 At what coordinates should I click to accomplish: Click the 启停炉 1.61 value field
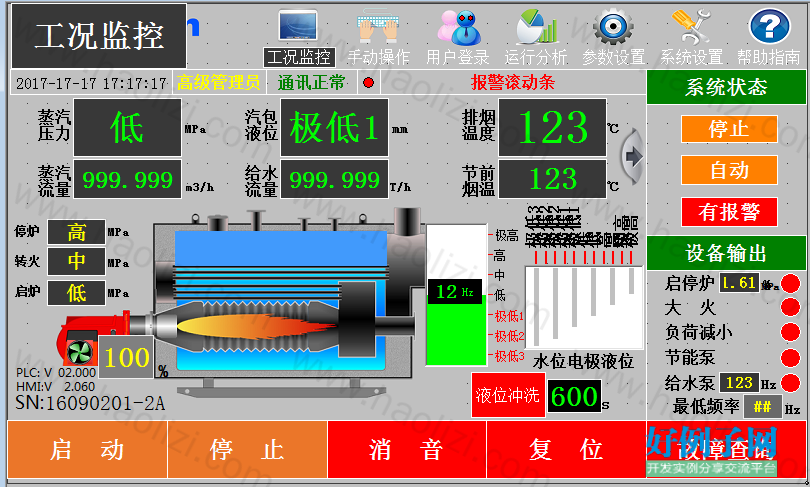(739, 282)
